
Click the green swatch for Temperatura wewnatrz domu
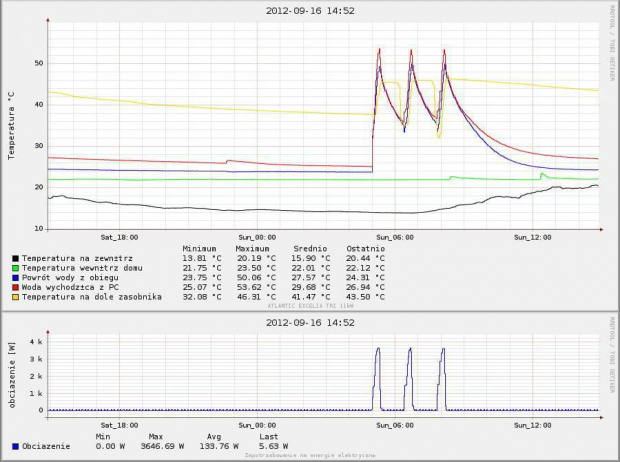tap(15, 268)
